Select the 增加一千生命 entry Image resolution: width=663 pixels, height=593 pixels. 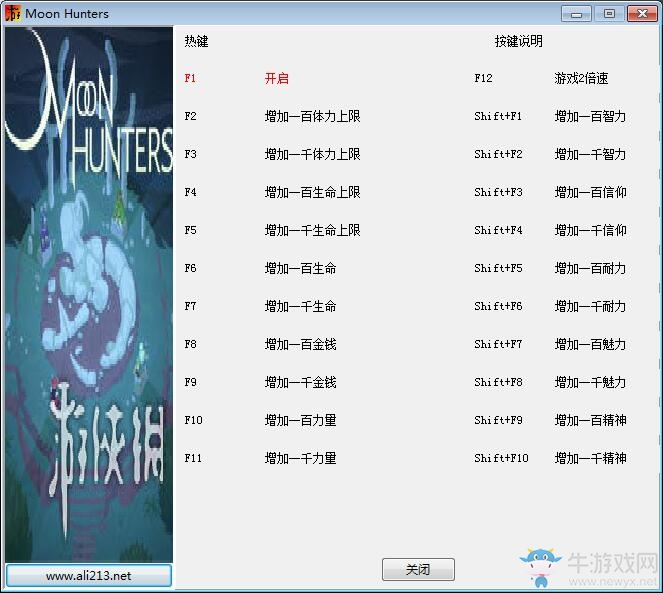pos(301,306)
